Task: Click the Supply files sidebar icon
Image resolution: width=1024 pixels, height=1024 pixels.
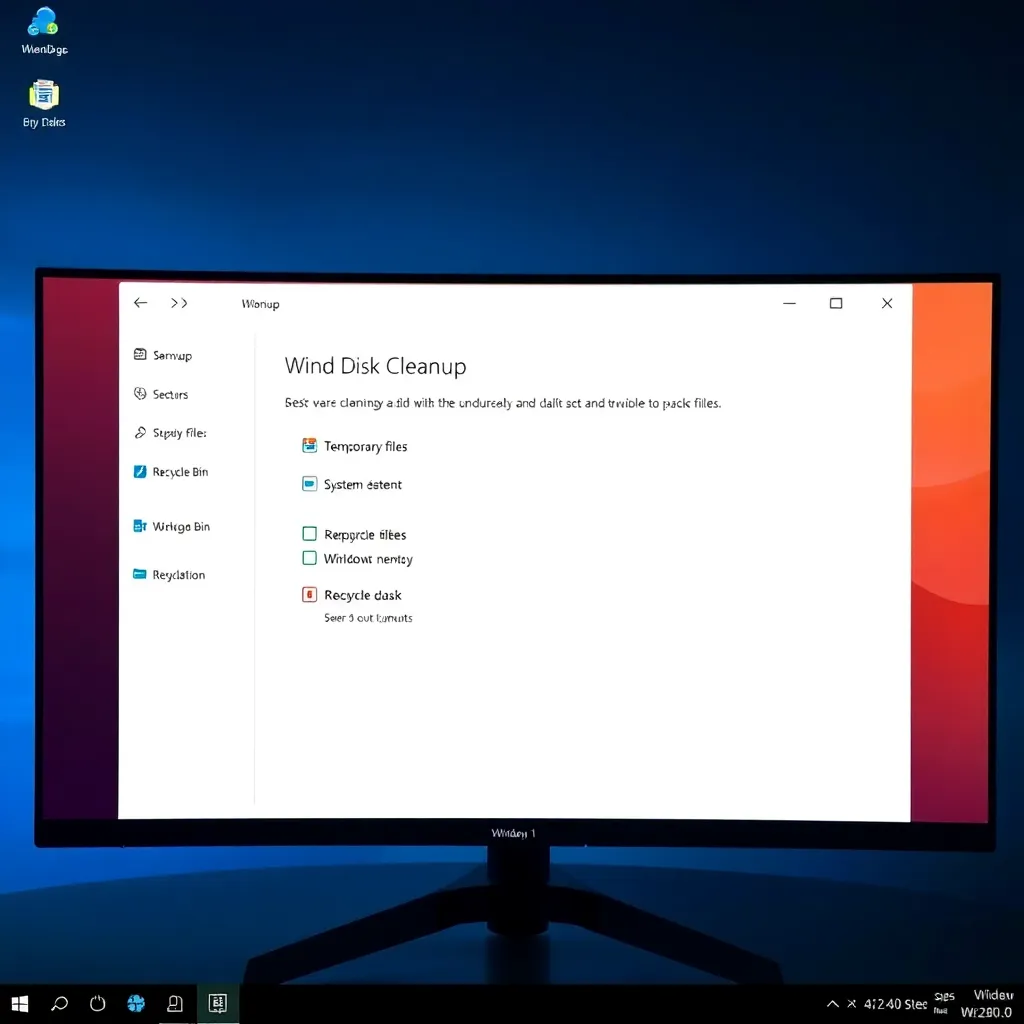Action: tap(141, 433)
